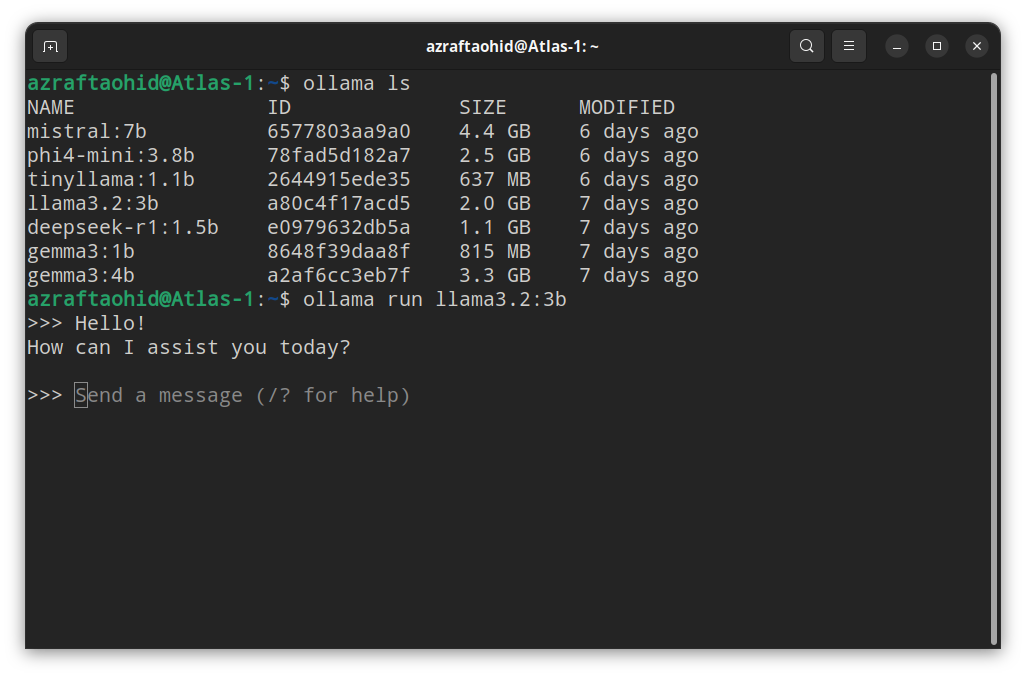Screen dimensions: 1026x677
Task: Minimize the terminal window
Action: click(x=896, y=46)
